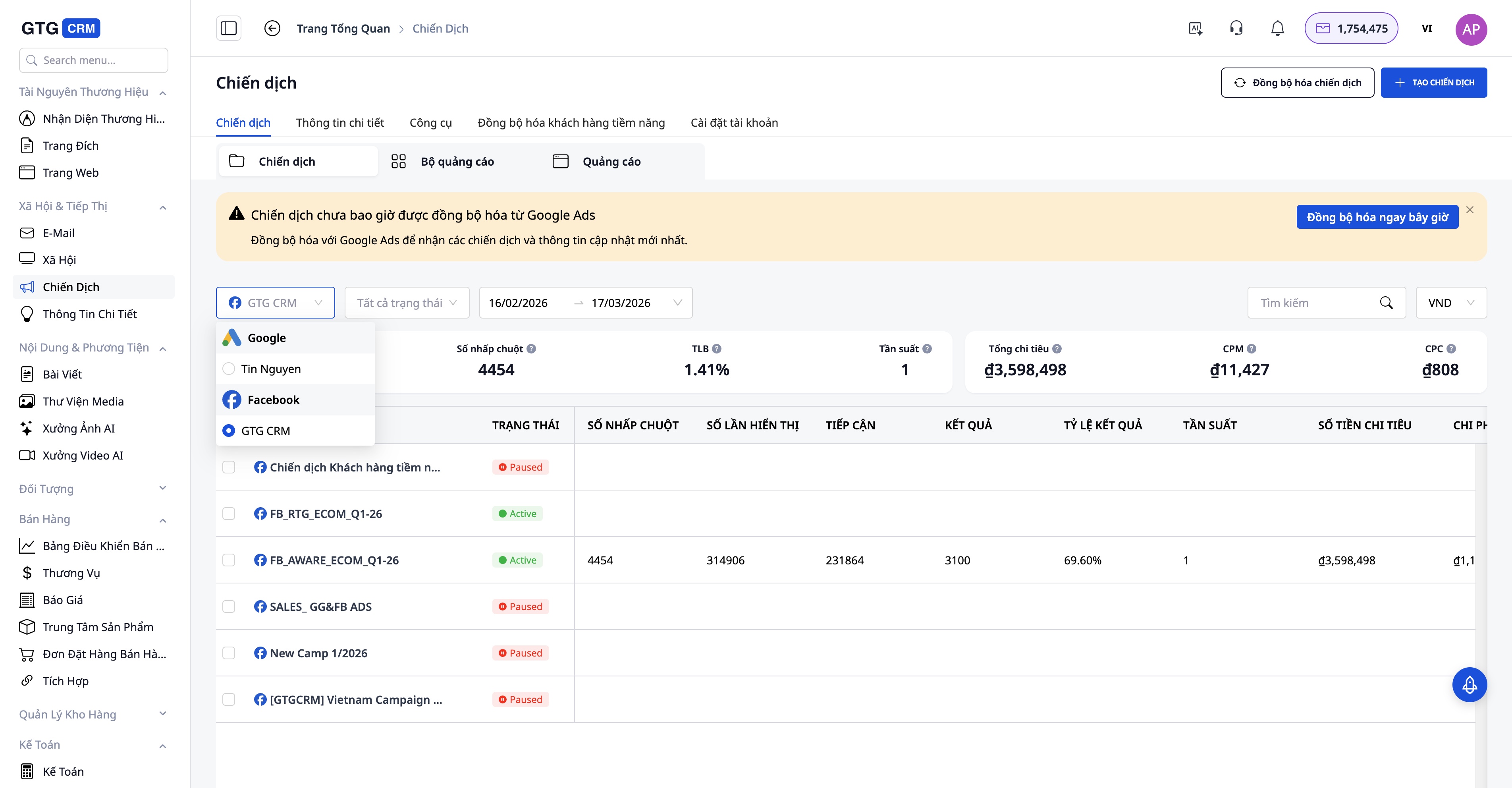This screenshot has height=788, width=1512.
Task: Dismiss the Google Ads sync warning banner
Action: click(x=1470, y=210)
